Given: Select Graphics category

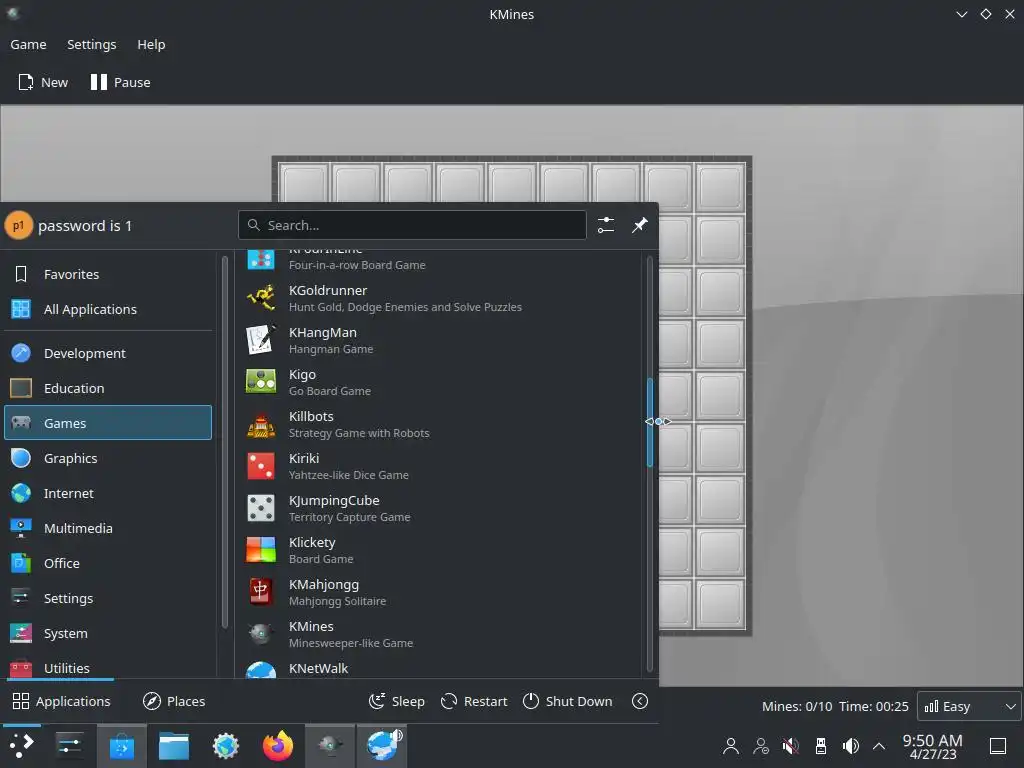Looking at the screenshot, I should tap(108, 458).
